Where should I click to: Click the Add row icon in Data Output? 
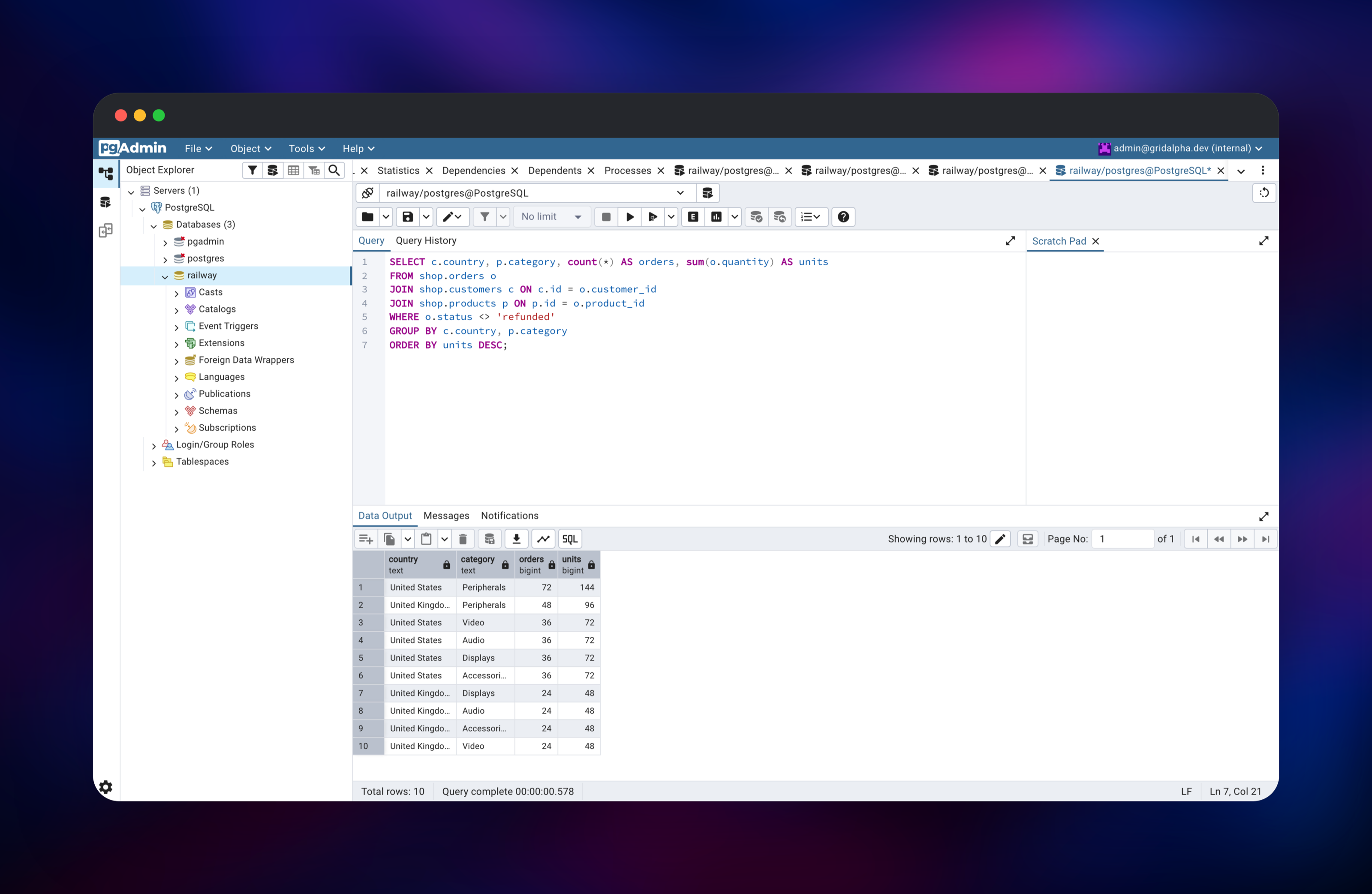pyautogui.click(x=366, y=539)
